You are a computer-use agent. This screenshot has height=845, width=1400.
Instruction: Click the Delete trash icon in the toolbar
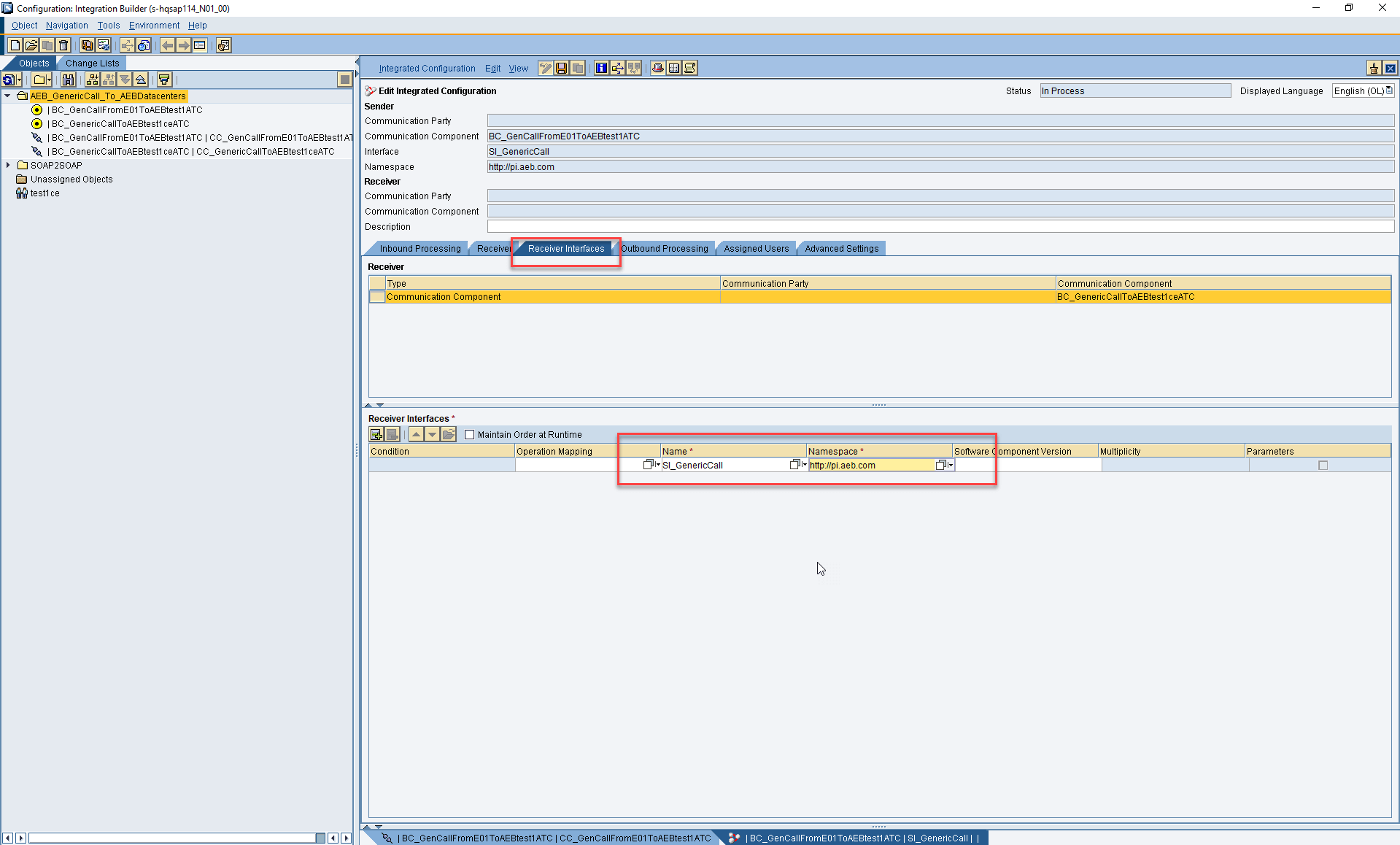click(x=63, y=45)
